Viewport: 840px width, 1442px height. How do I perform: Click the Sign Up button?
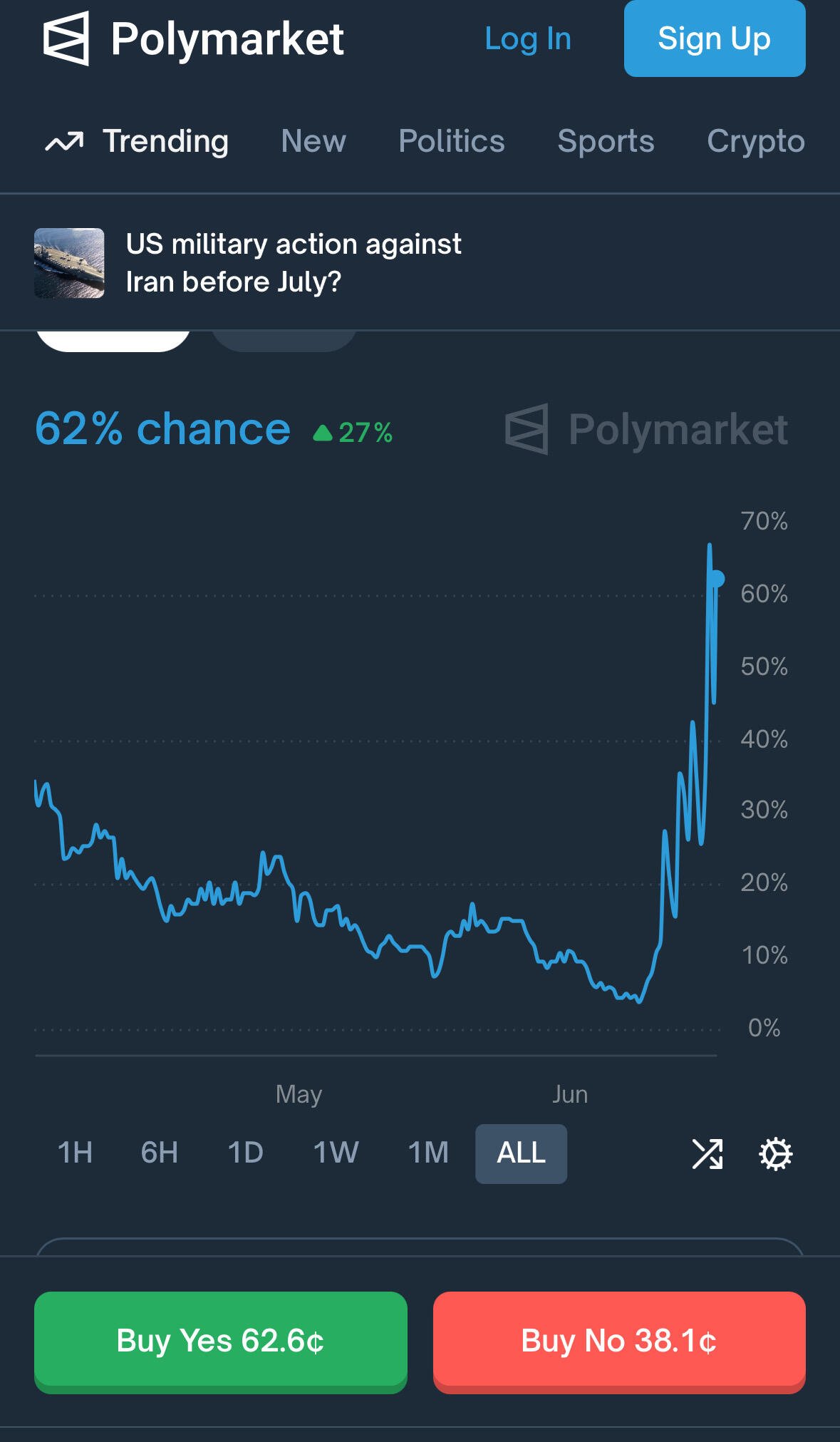[x=715, y=38]
